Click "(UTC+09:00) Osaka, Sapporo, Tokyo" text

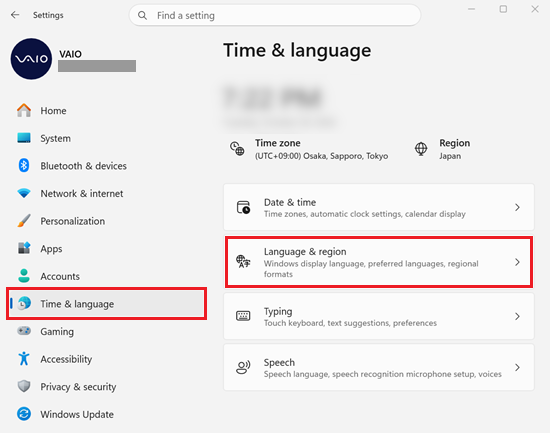[321, 156]
